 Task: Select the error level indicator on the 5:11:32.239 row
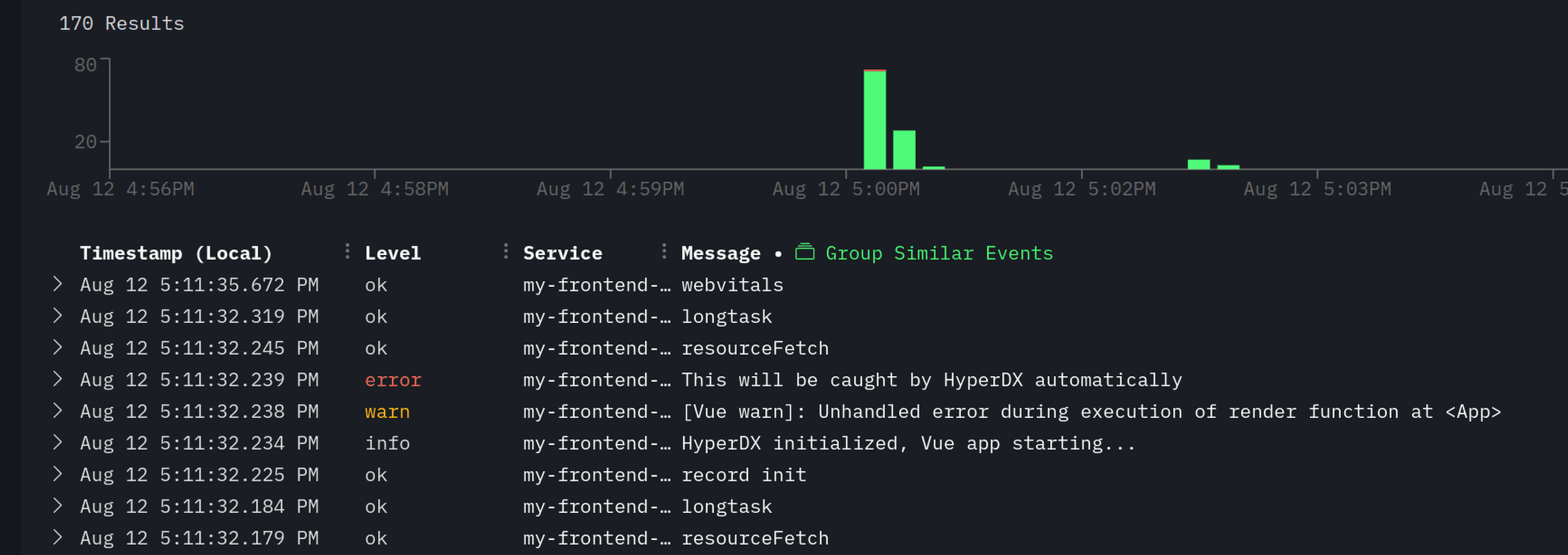pos(393,379)
